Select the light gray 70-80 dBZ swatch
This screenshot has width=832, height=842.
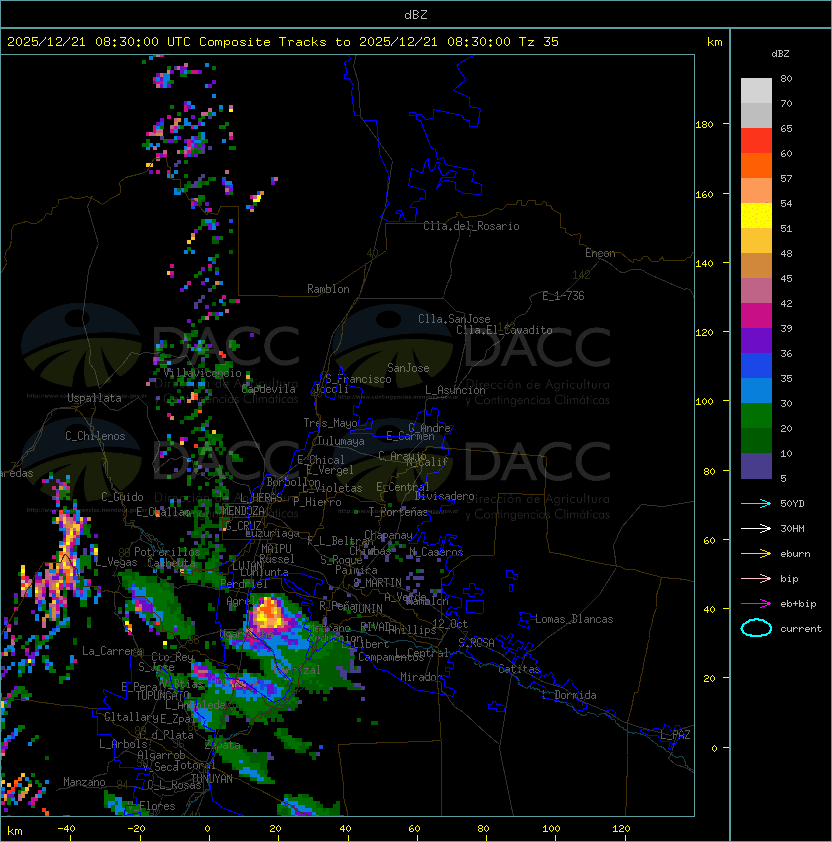click(x=756, y=91)
